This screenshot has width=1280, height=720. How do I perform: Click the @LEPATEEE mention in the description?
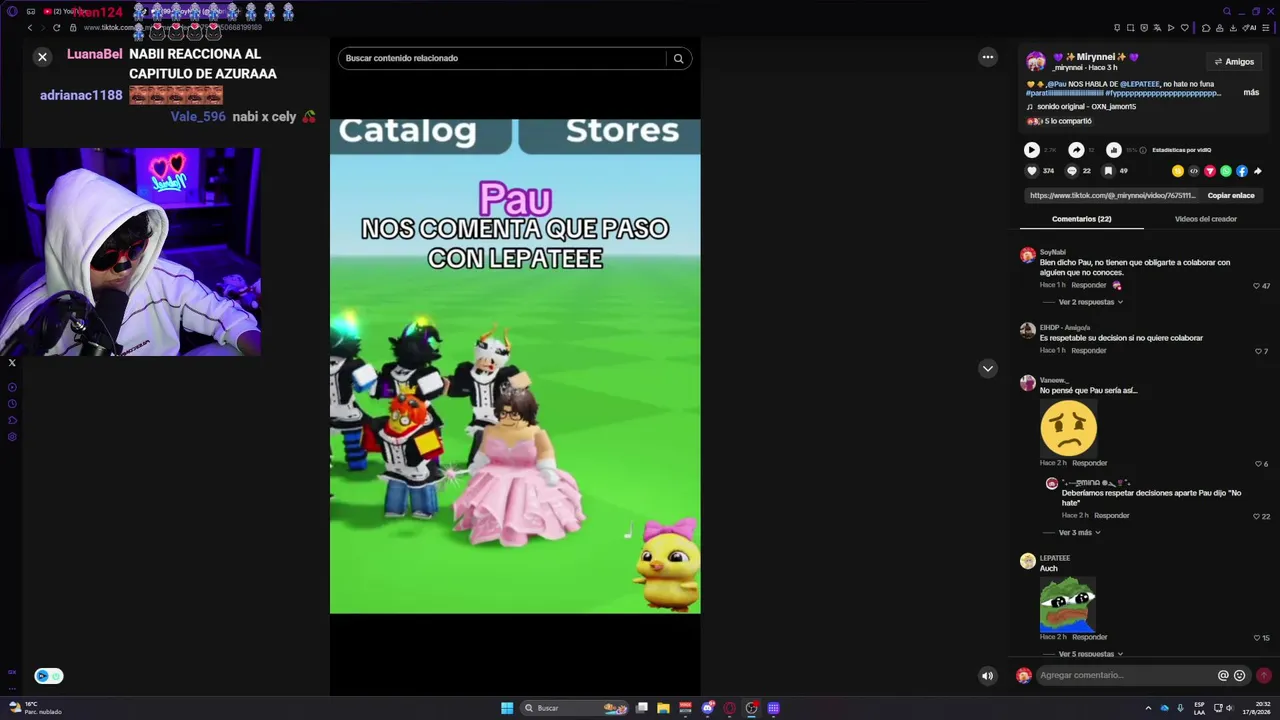(x=1140, y=84)
